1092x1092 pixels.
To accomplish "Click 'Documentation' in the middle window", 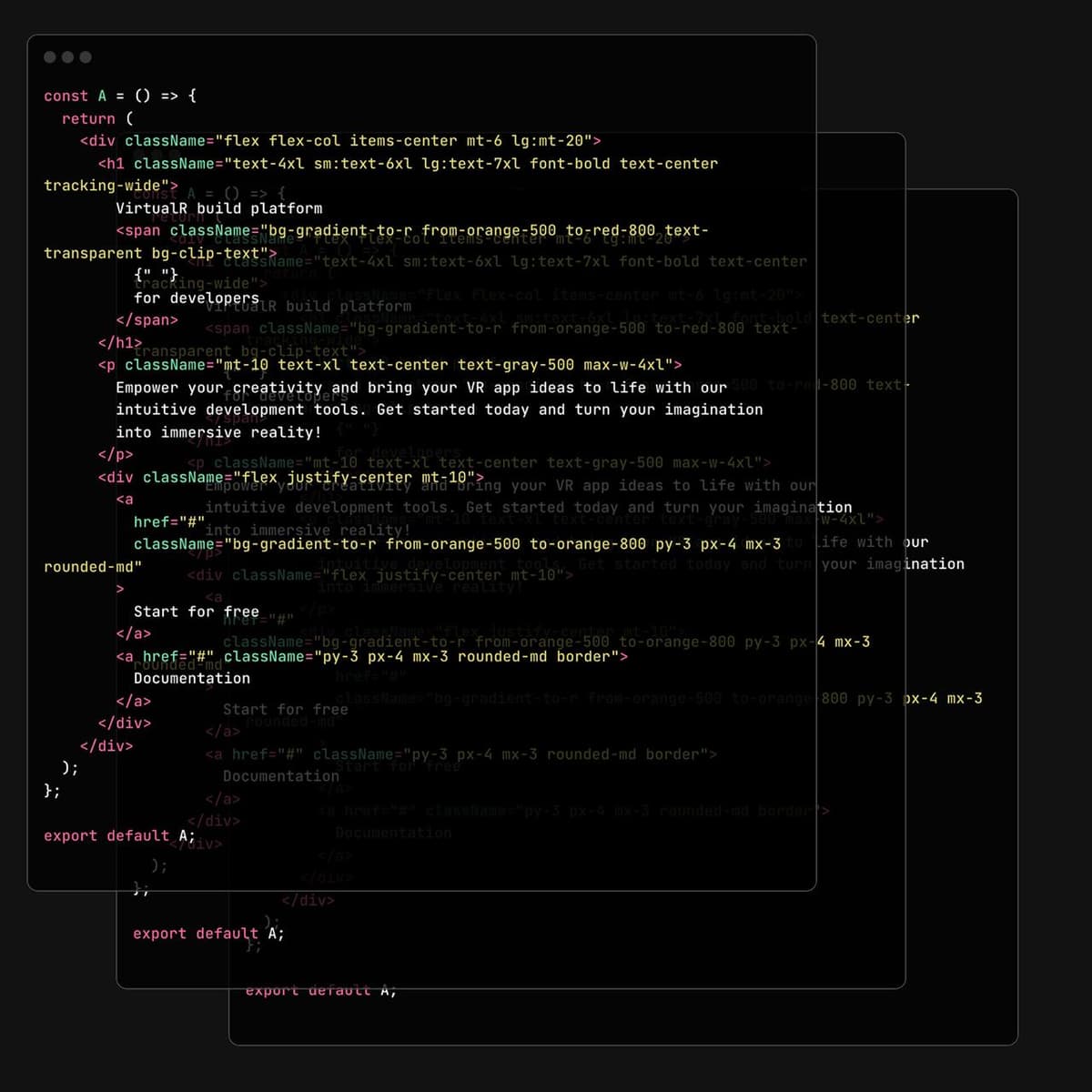I will pyautogui.click(x=281, y=776).
